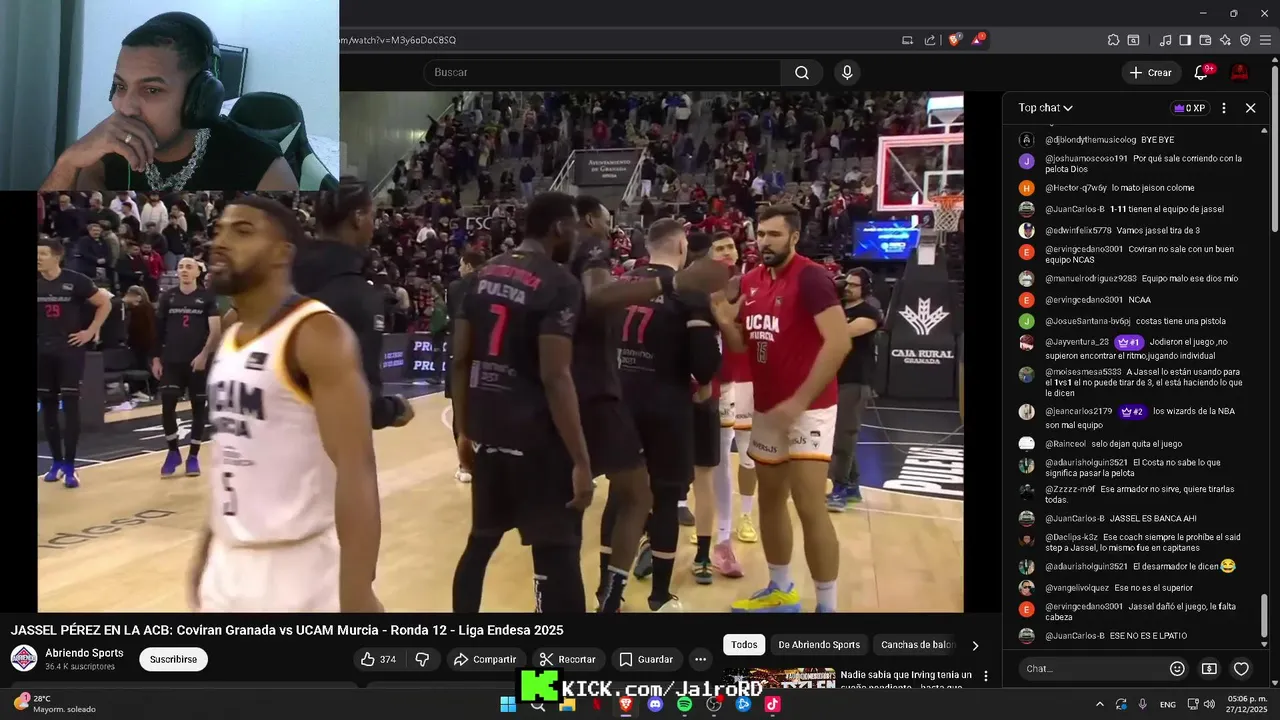The width and height of the screenshot is (1280, 720).
Task: Open the live chat three-dot options
Action: (x=1224, y=108)
